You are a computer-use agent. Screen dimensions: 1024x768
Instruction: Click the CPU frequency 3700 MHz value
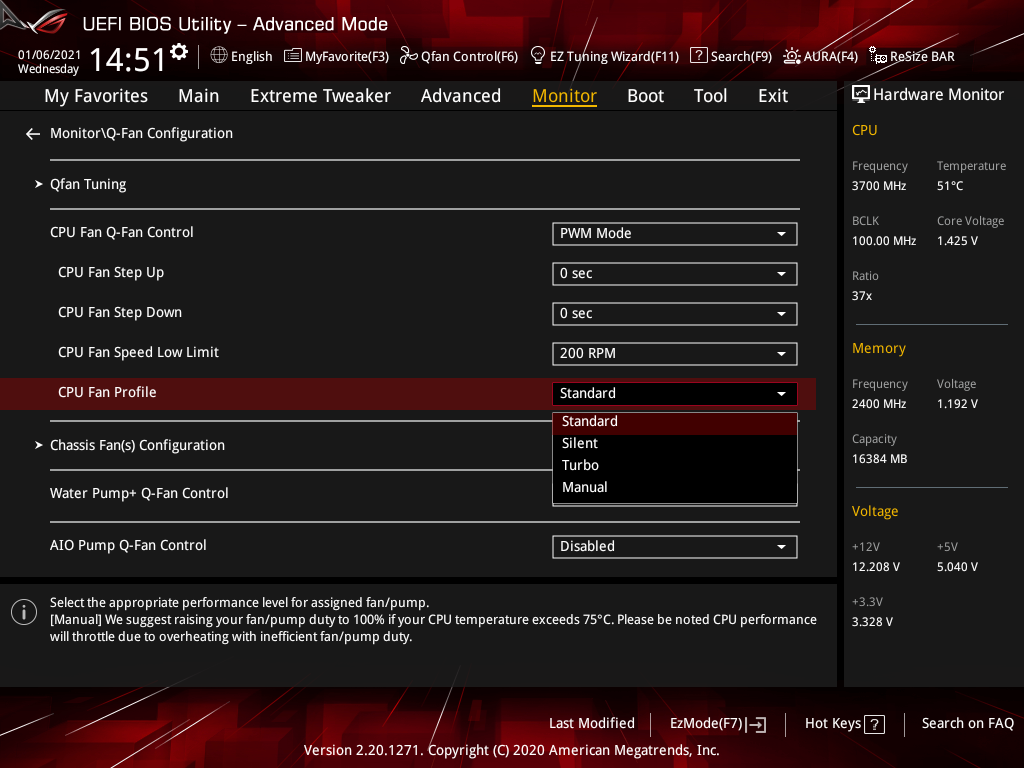878,186
